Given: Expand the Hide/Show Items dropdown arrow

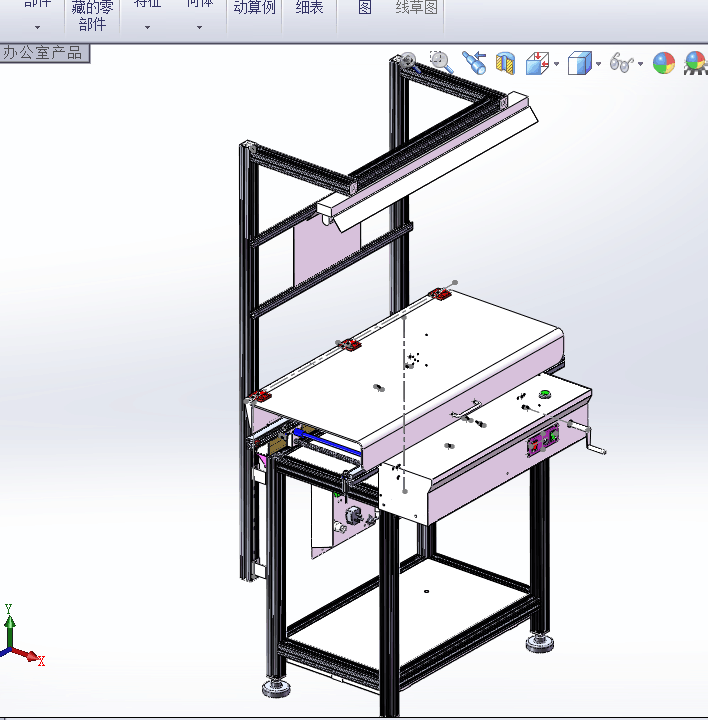Looking at the screenshot, I should tap(640, 64).
